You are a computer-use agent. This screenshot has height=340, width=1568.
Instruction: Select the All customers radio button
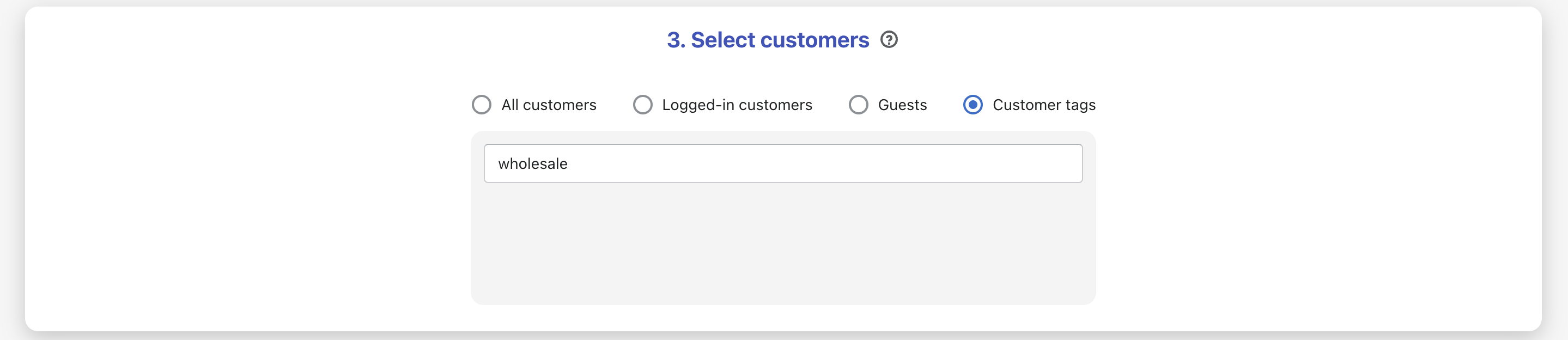[x=481, y=105]
